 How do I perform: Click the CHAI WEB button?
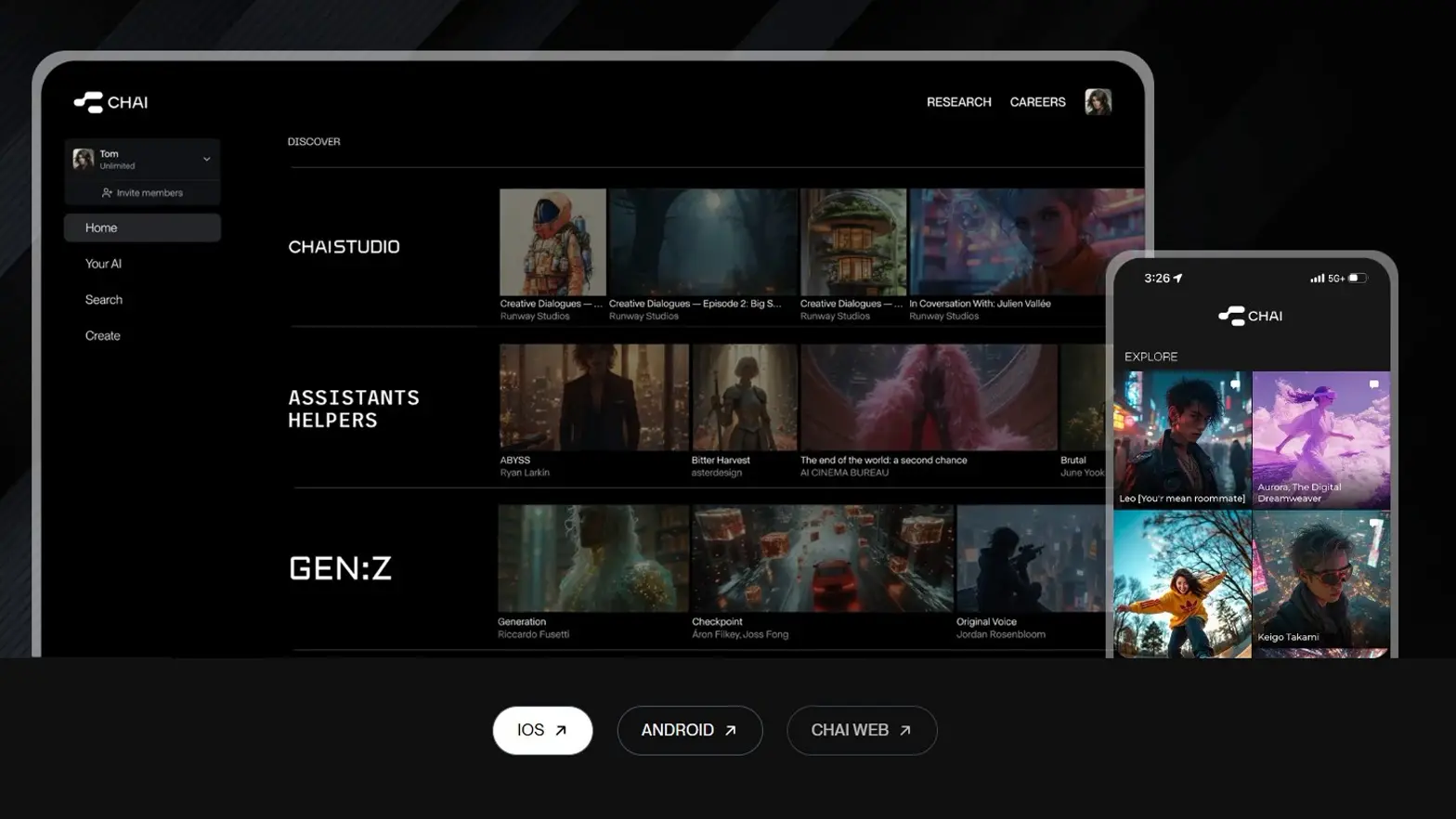pyautogui.click(x=862, y=730)
